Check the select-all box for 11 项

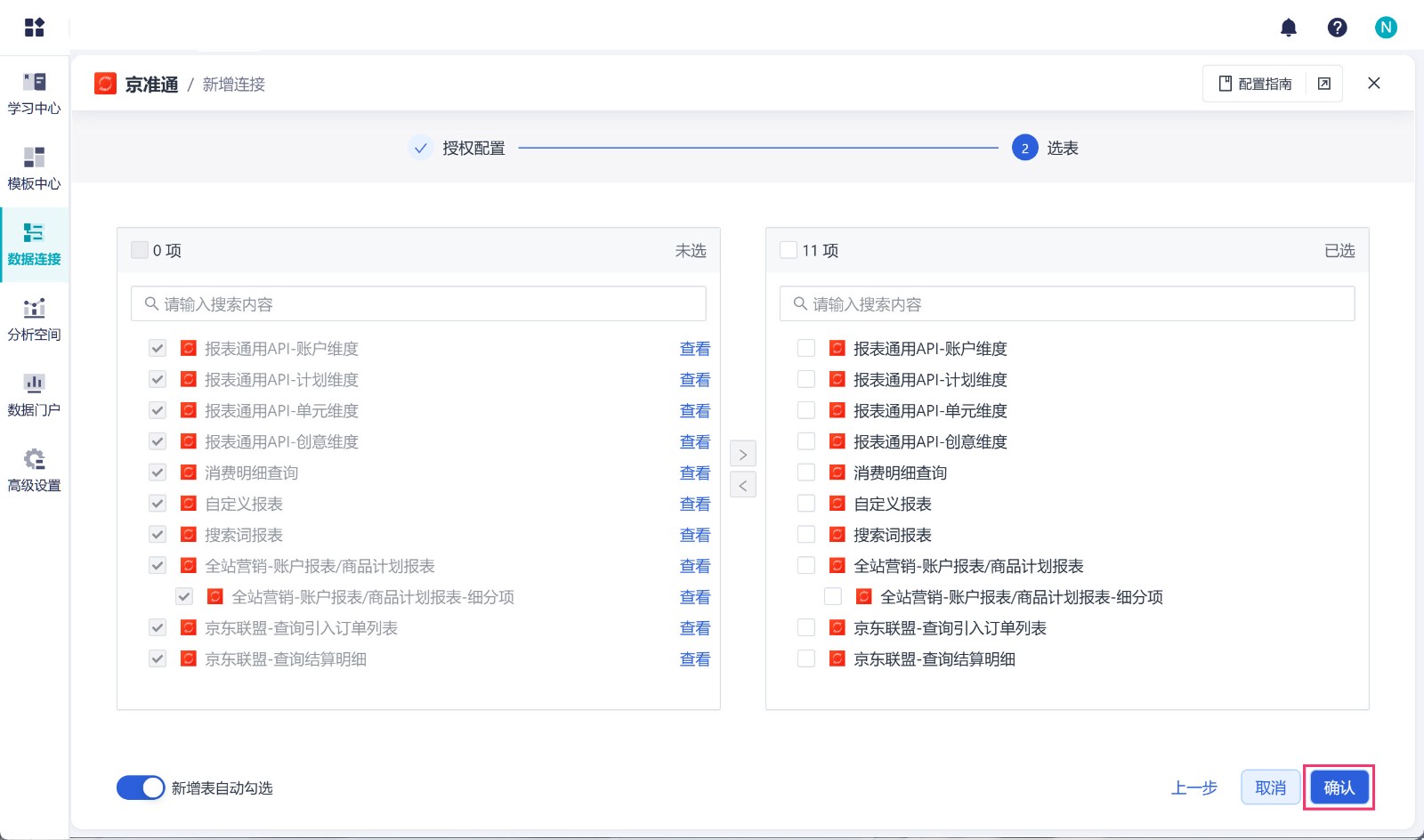point(789,250)
